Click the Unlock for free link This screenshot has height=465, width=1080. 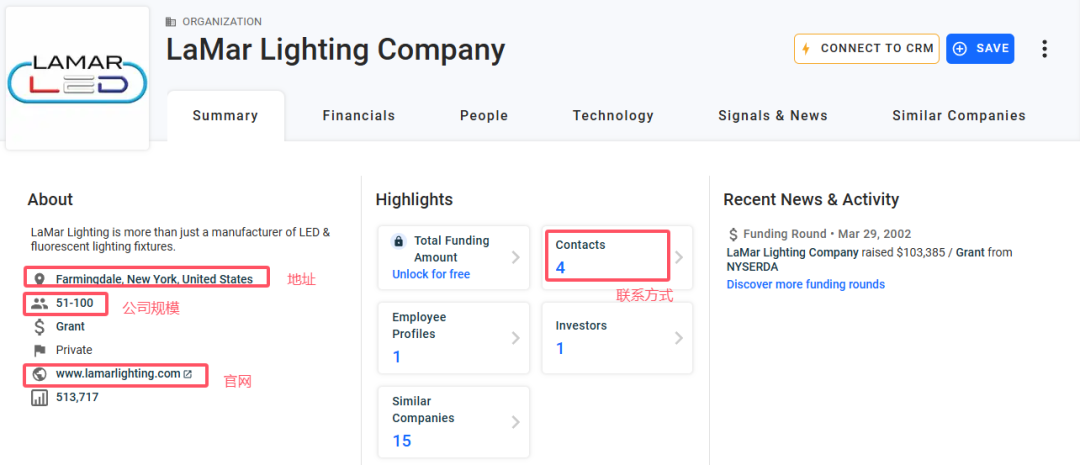pyautogui.click(x=431, y=275)
